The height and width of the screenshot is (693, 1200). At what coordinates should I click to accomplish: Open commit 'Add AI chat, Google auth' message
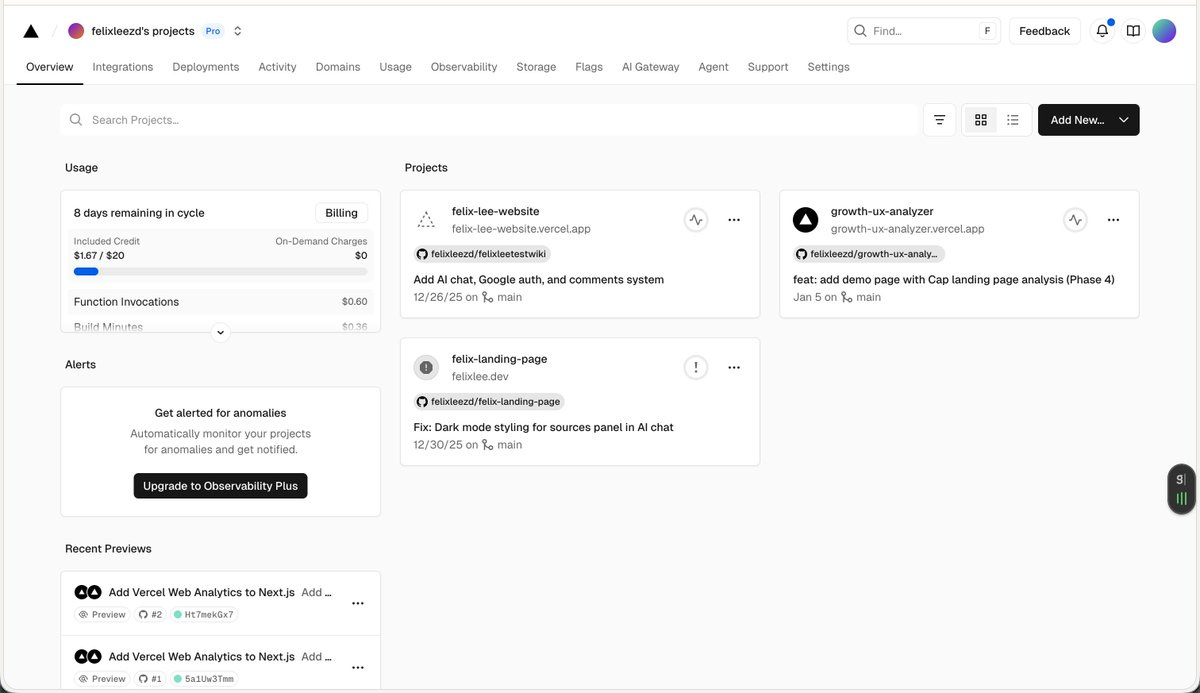538,280
